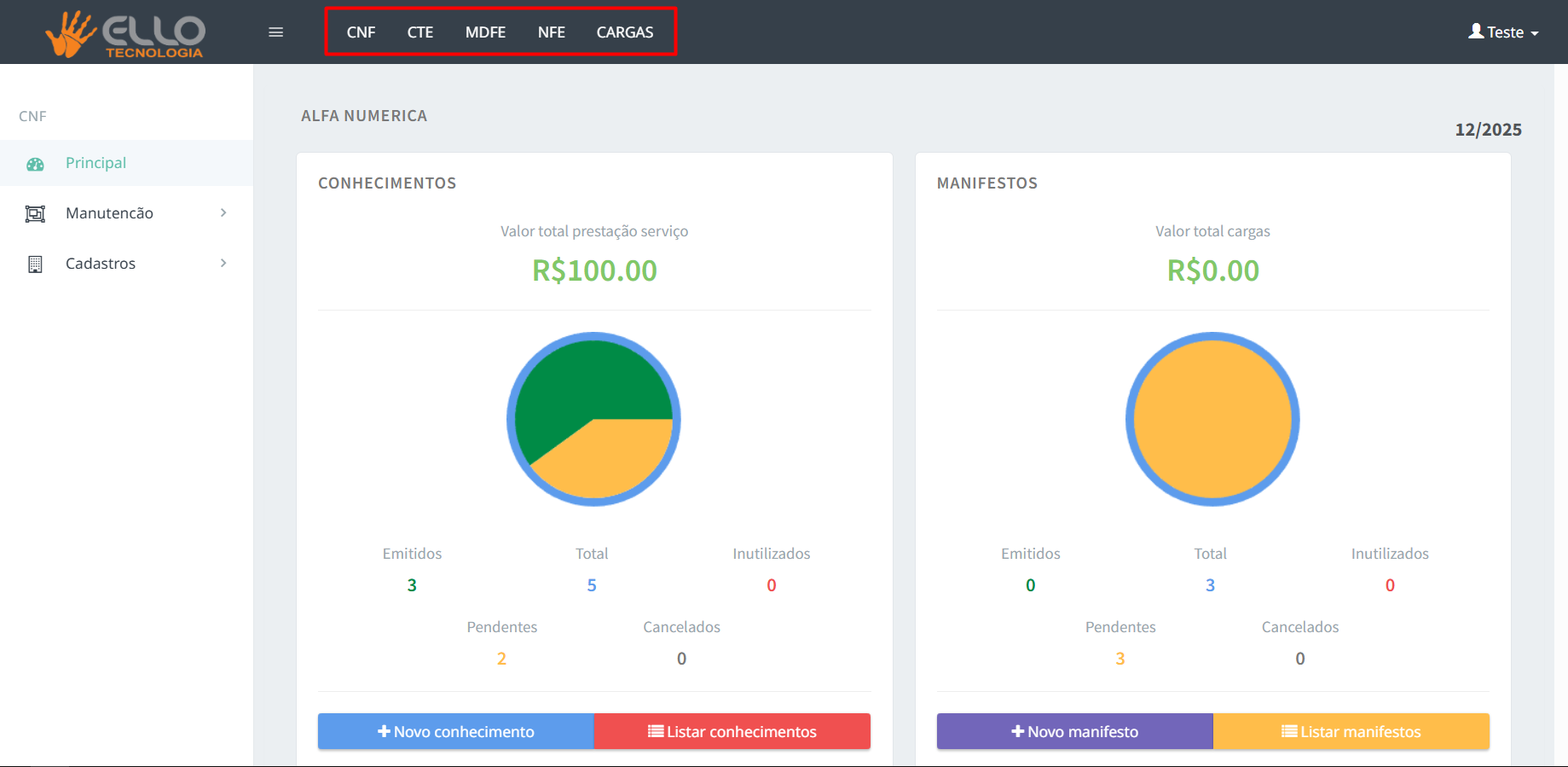Go to the MDFE module

[x=485, y=32]
